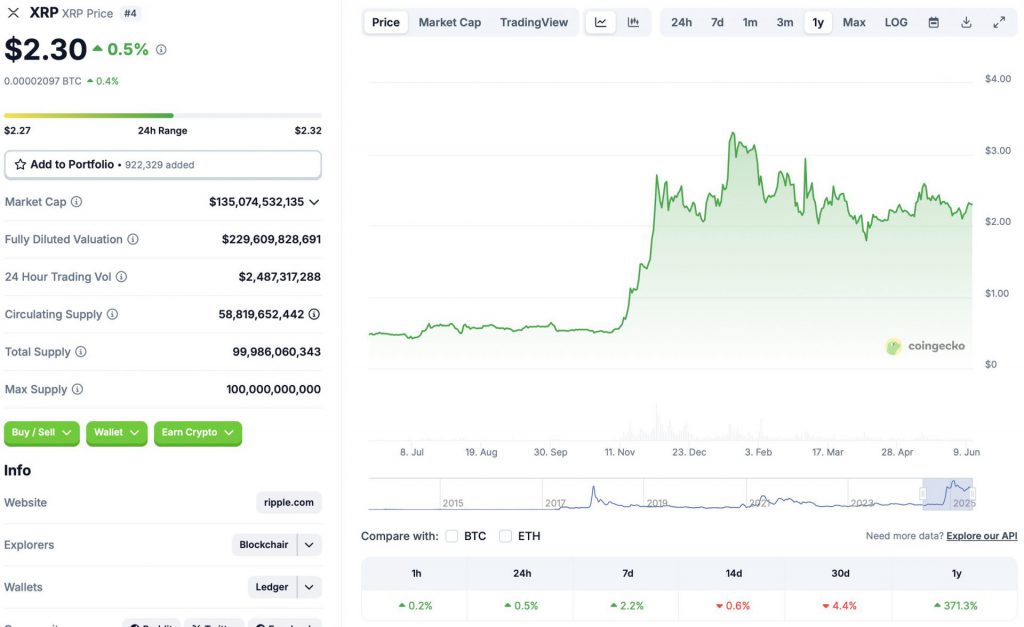The width and height of the screenshot is (1024, 627).
Task: Switch to line chart view icon
Action: [x=601, y=22]
